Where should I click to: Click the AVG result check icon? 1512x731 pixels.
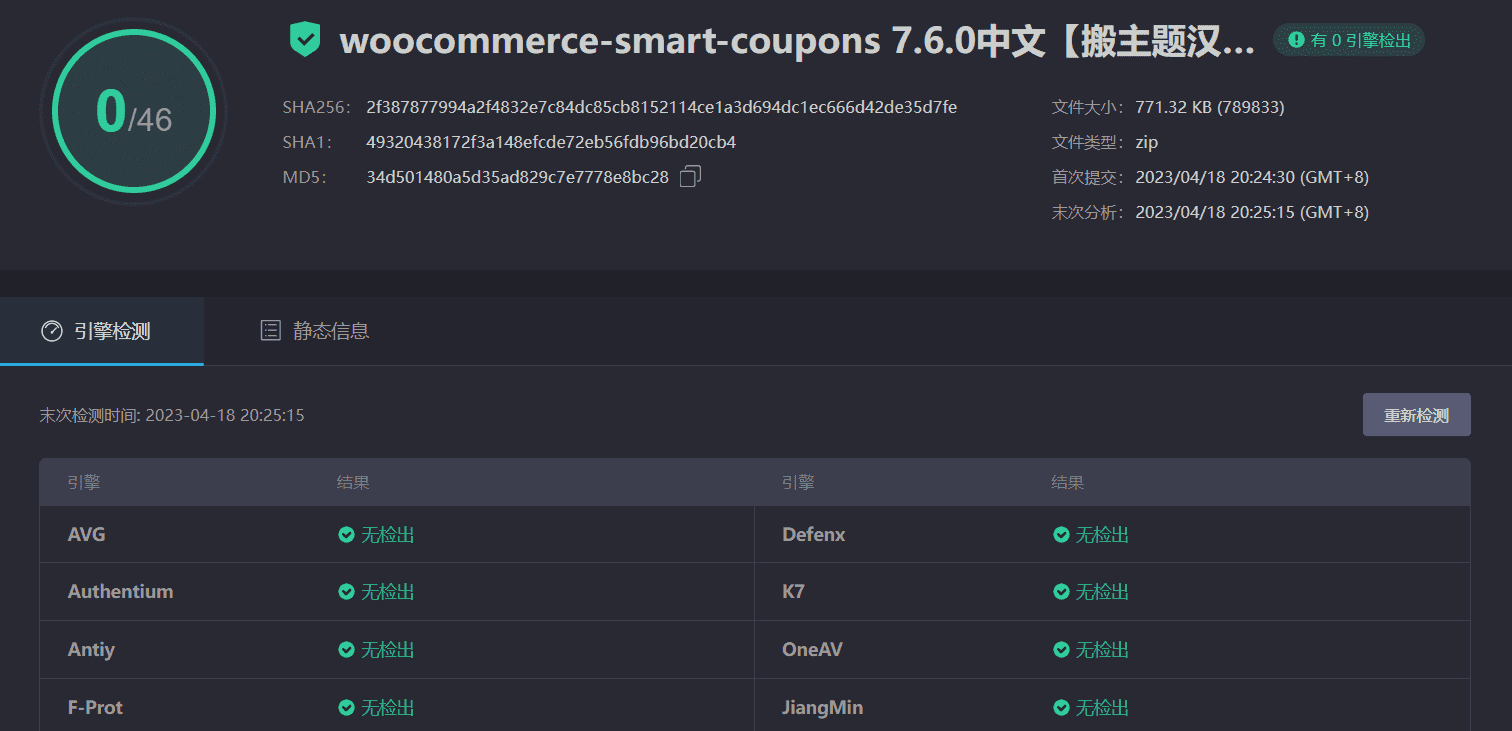[x=346, y=535]
